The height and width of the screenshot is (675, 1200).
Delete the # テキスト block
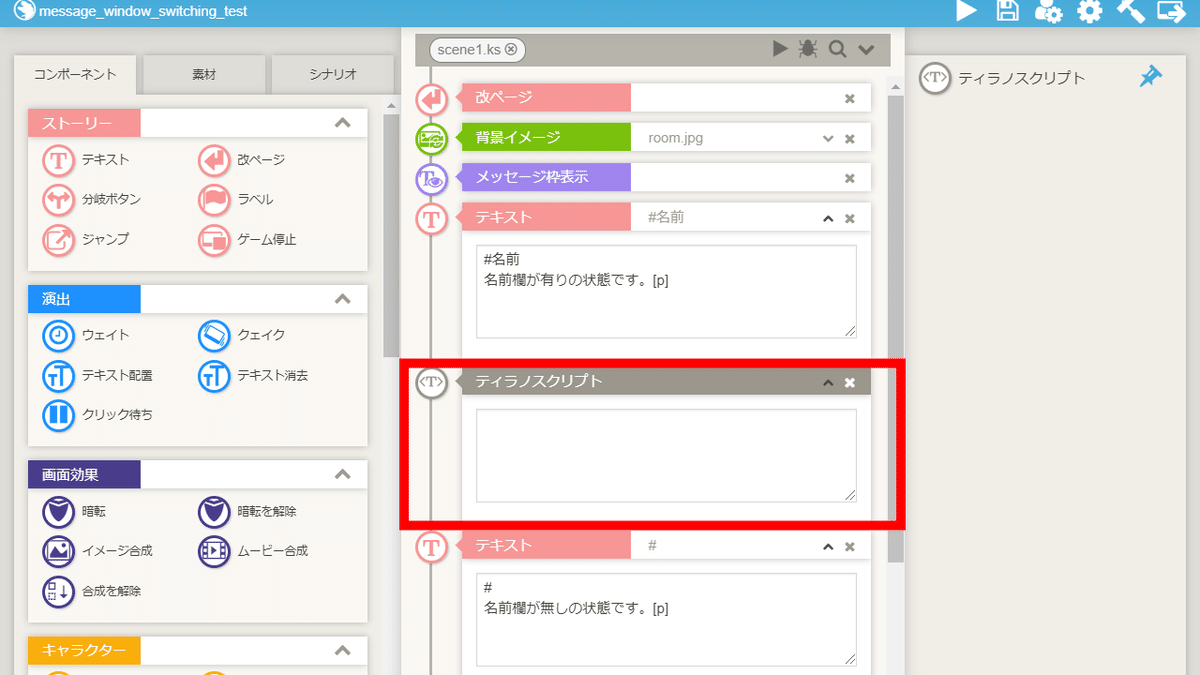(850, 546)
